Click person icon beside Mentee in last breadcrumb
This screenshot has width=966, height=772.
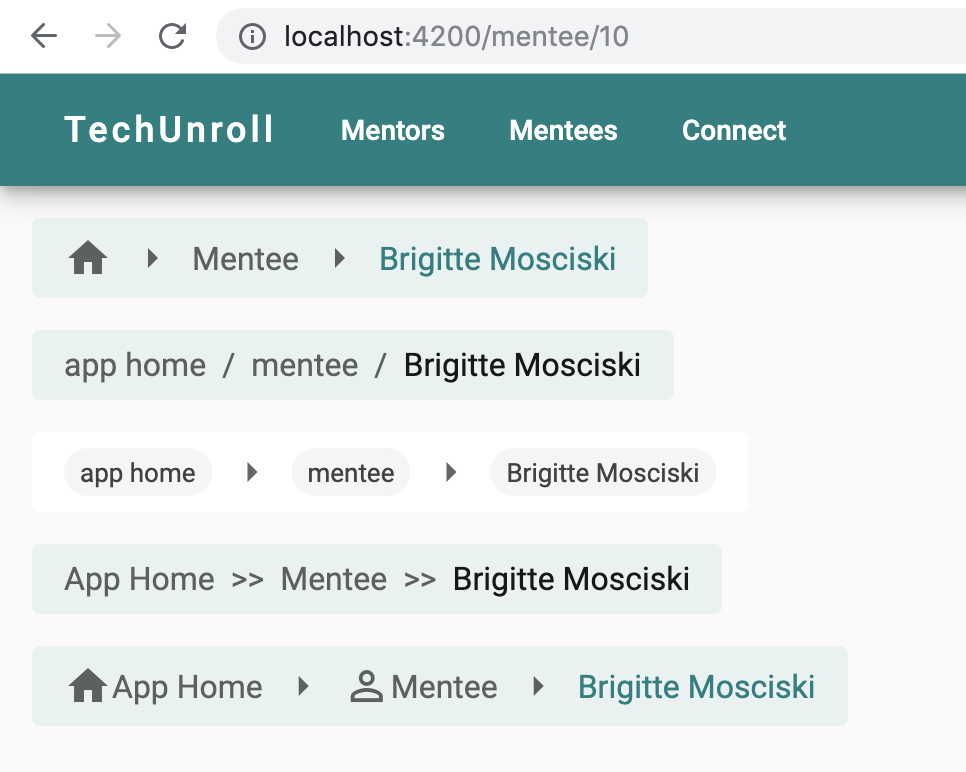(367, 687)
